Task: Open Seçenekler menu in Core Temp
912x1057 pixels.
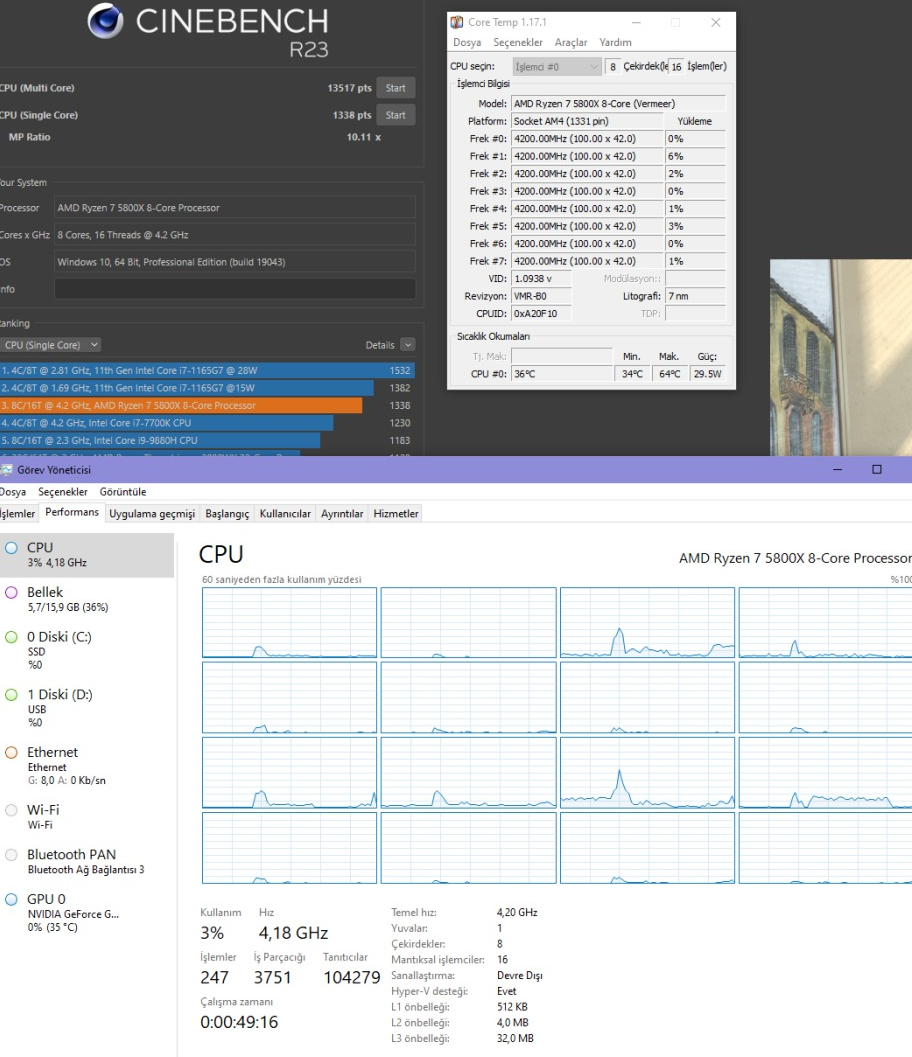Action: click(x=518, y=42)
